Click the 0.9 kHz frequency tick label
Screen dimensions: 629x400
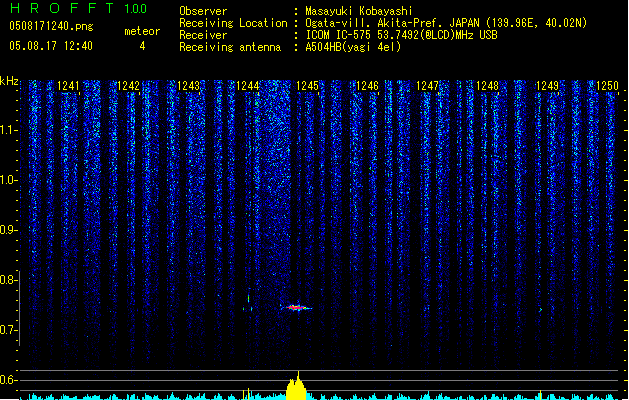(9, 230)
